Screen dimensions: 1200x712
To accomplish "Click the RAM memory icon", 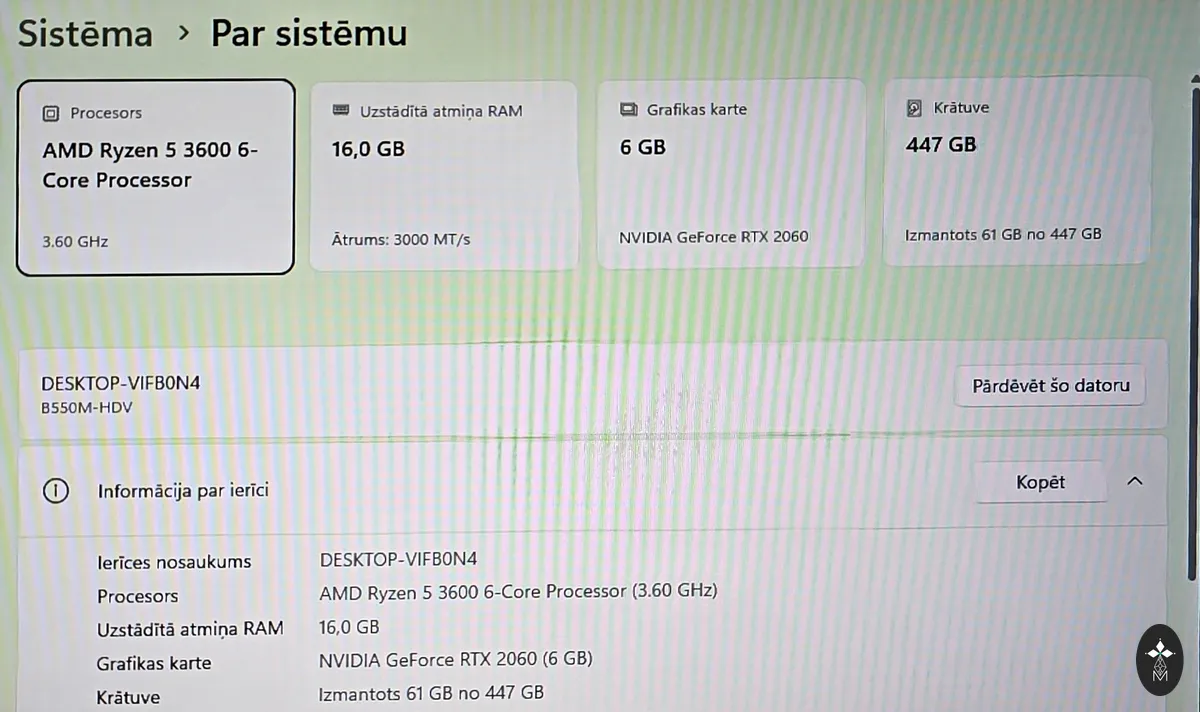I will click(341, 110).
